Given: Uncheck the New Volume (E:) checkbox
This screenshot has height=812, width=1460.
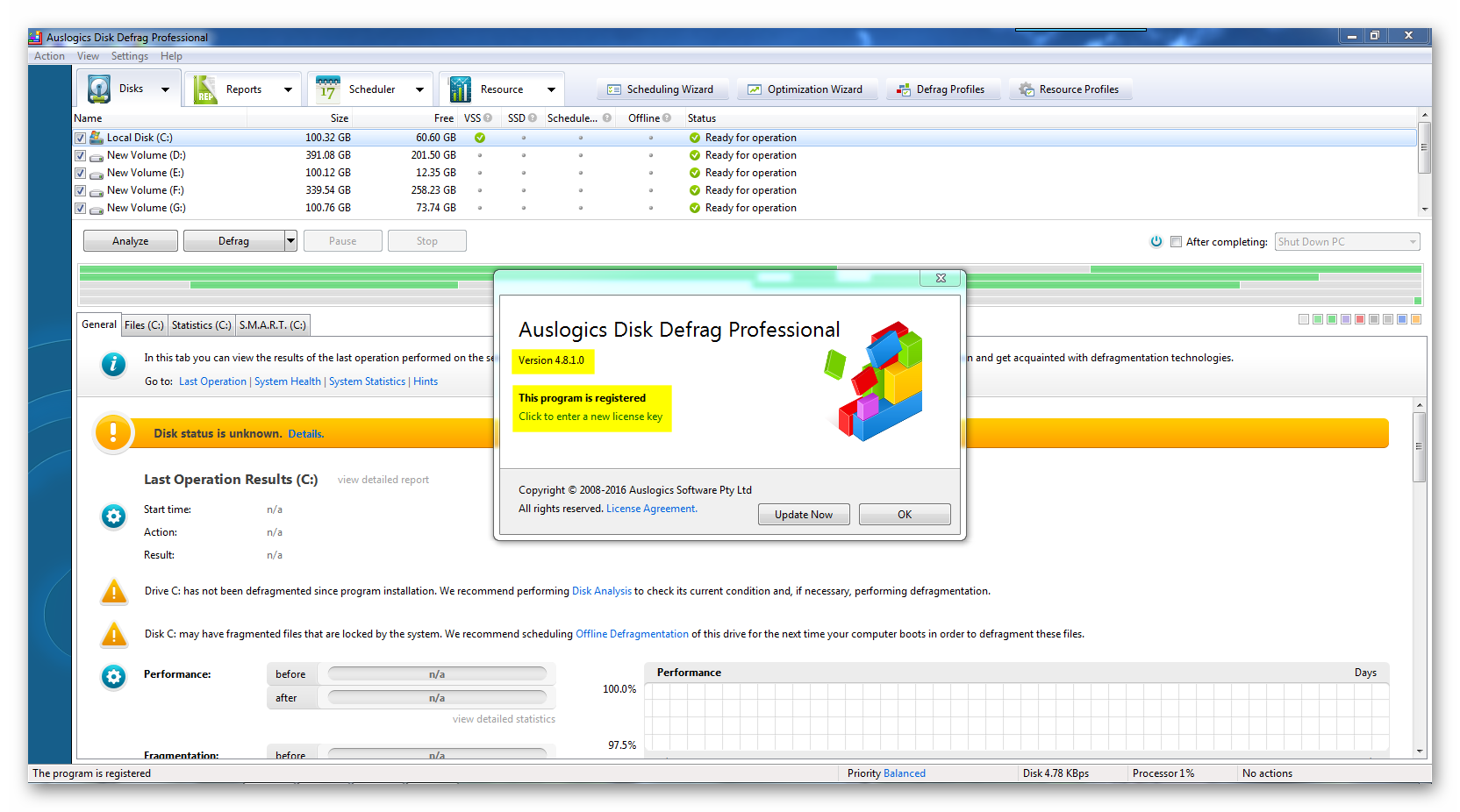Looking at the screenshot, I should point(80,173).
